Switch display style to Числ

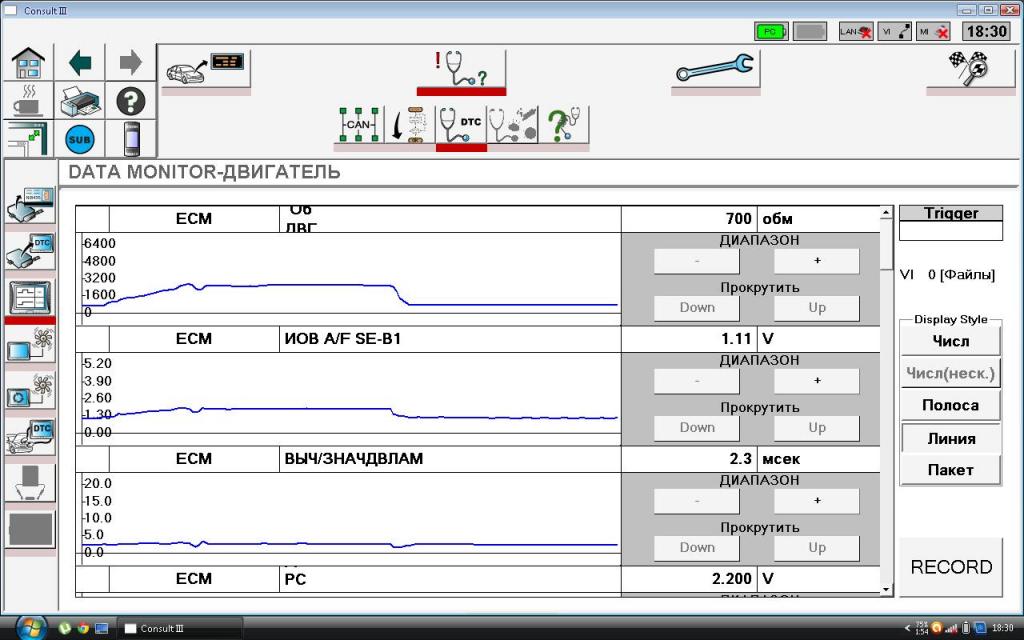coord(950,341)
